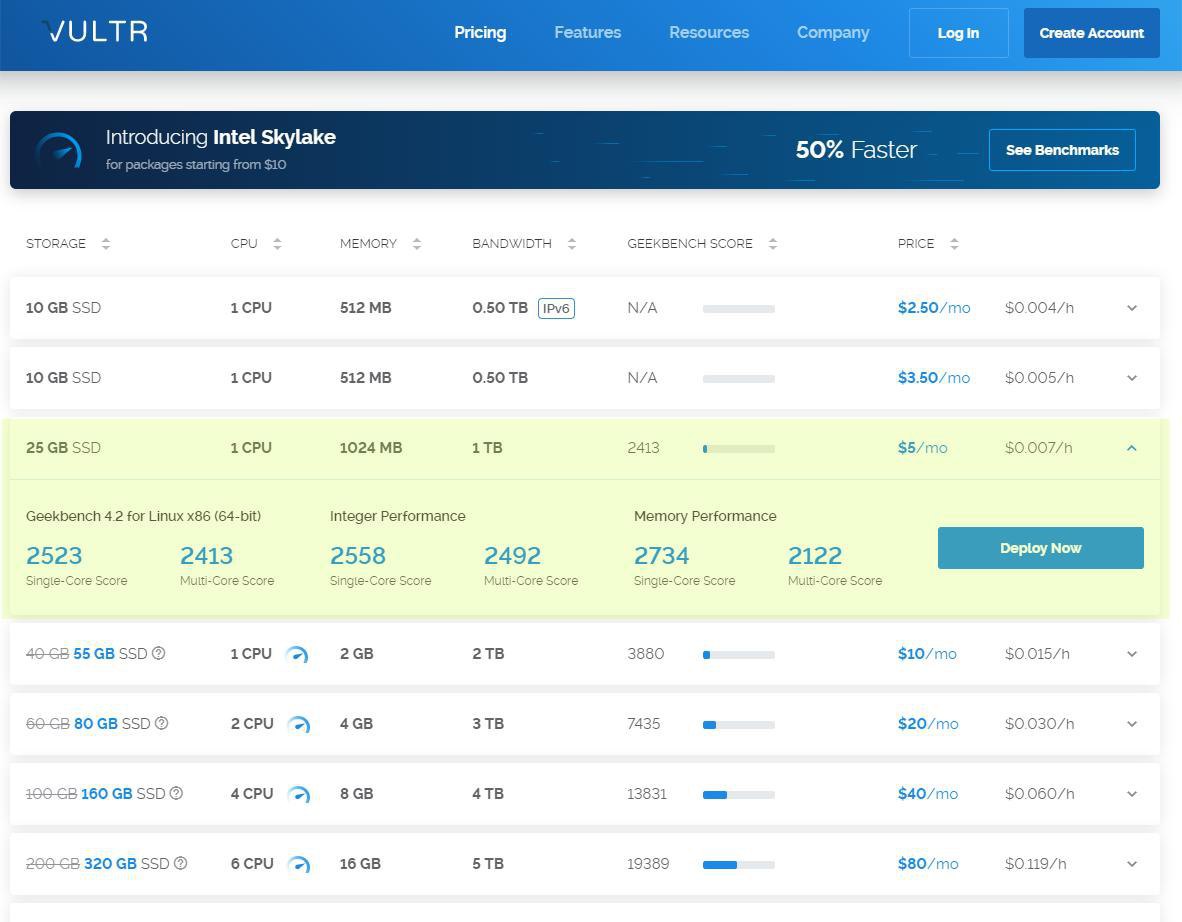Sort plans by Geekbench Score column
The width and height of the screenshot is (1182, 922).
coord(773,244)
